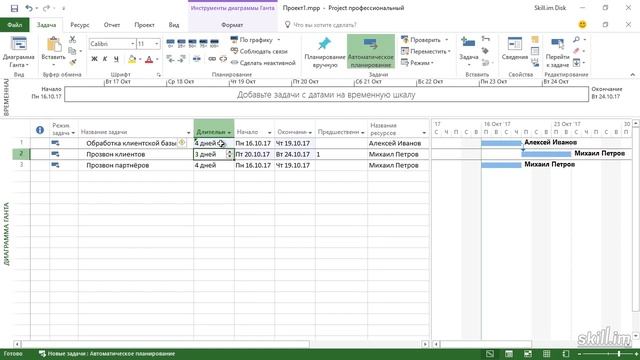Toggle Make inactive (Сделать неактивной)

tap(263, 63)
